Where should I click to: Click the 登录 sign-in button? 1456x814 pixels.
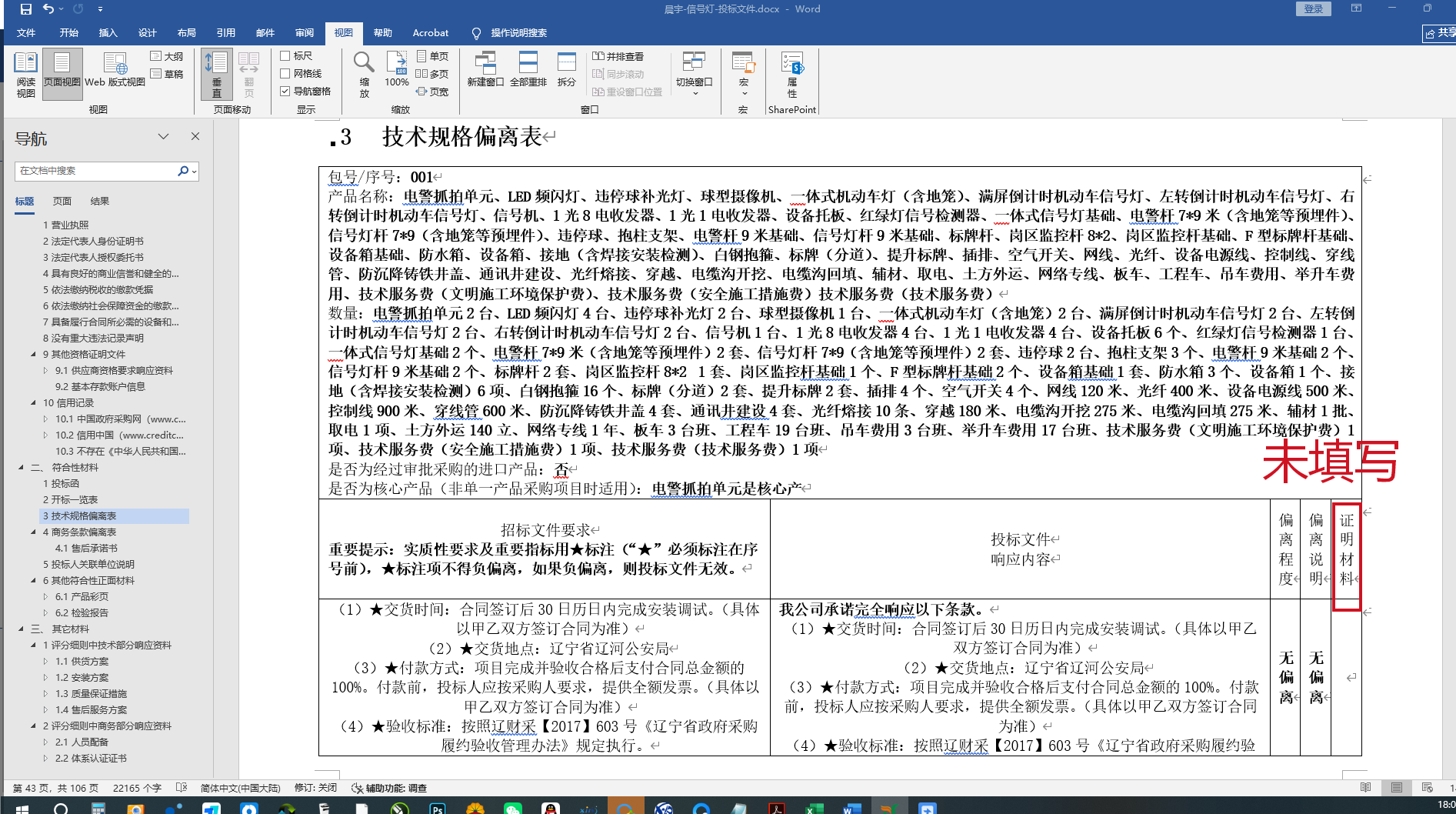pos(1314,9)
